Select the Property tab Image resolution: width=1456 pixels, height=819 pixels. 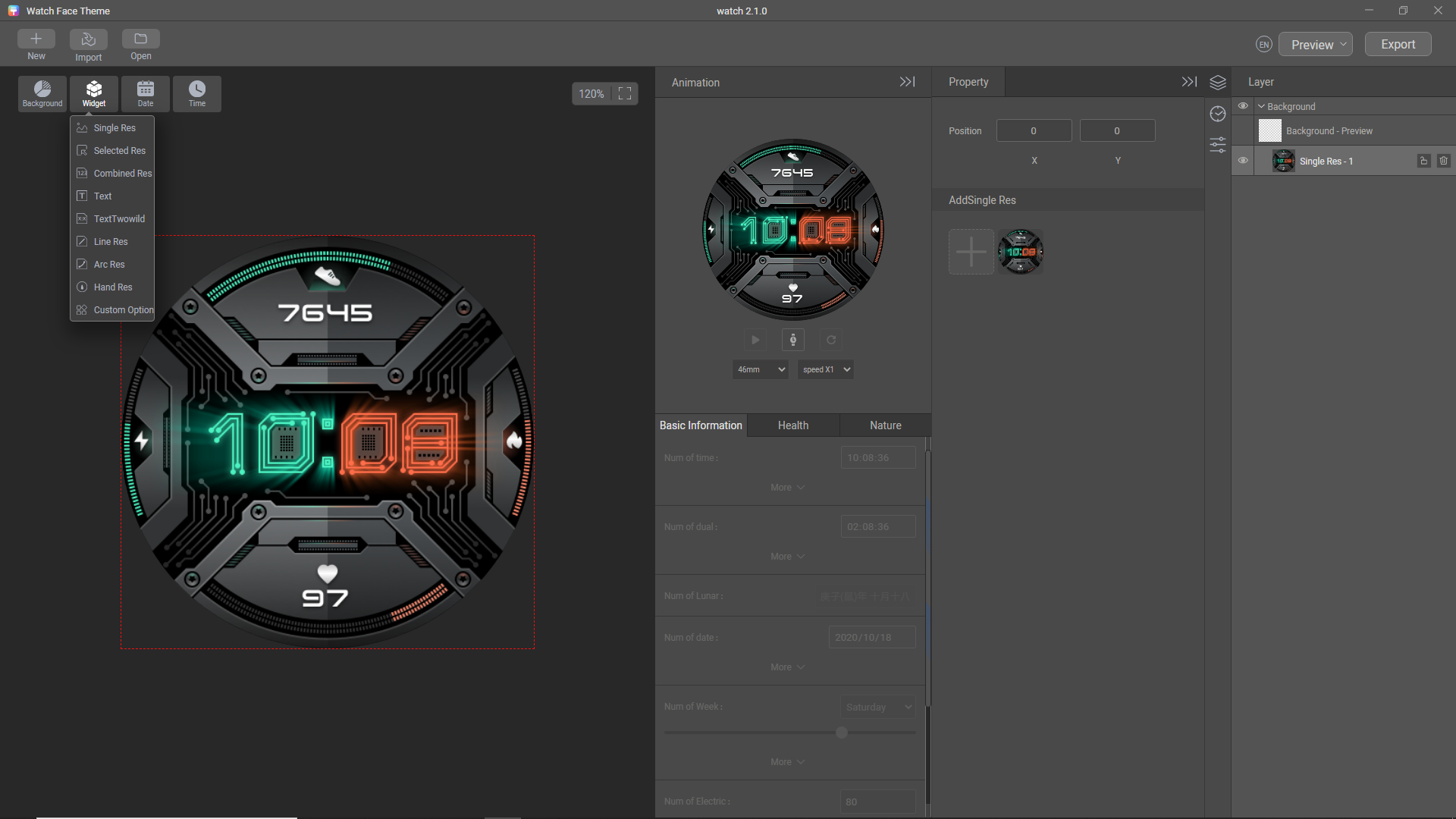click(968, 82)
